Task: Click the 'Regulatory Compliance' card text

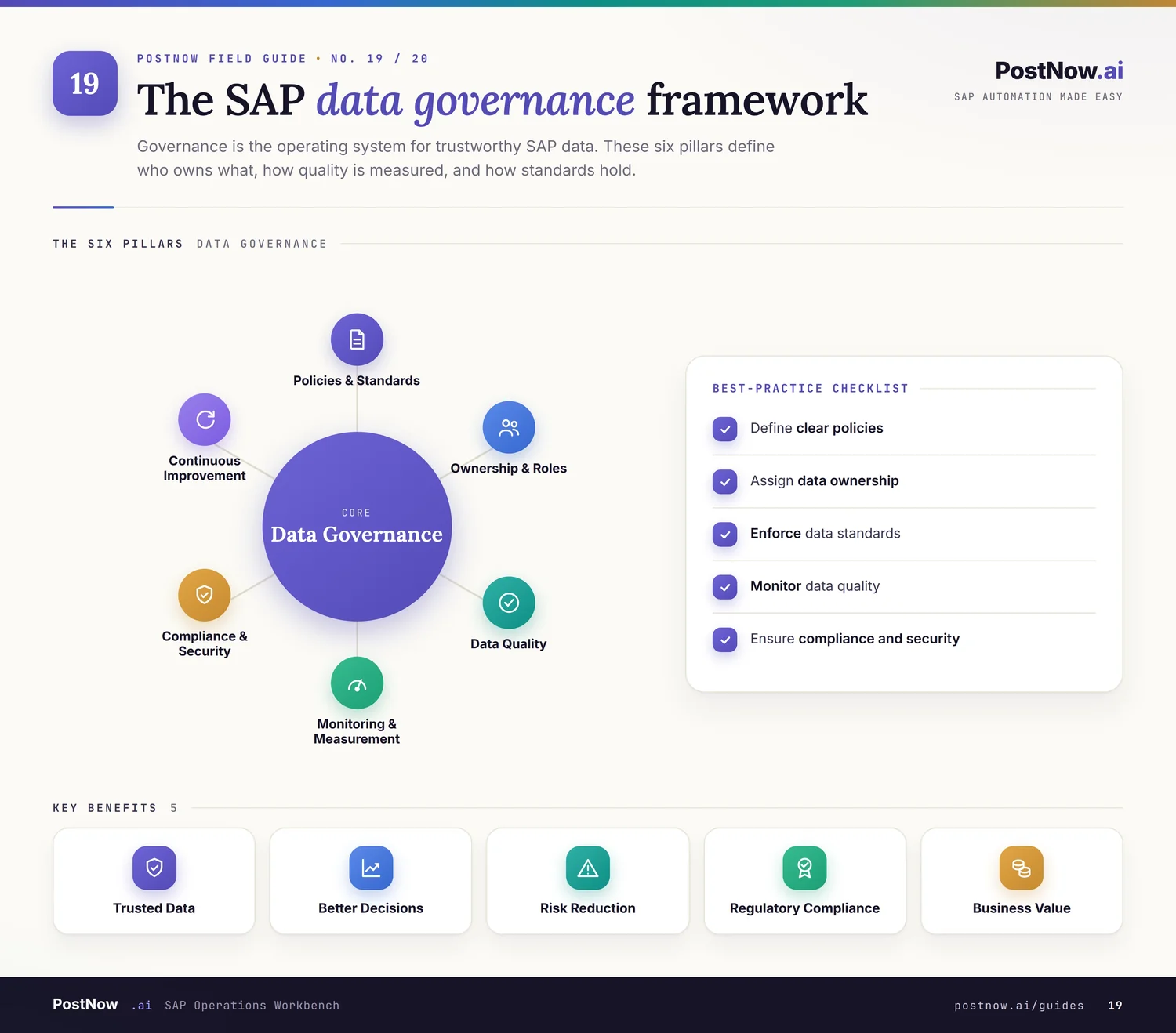Action: (x=804, y=908)
